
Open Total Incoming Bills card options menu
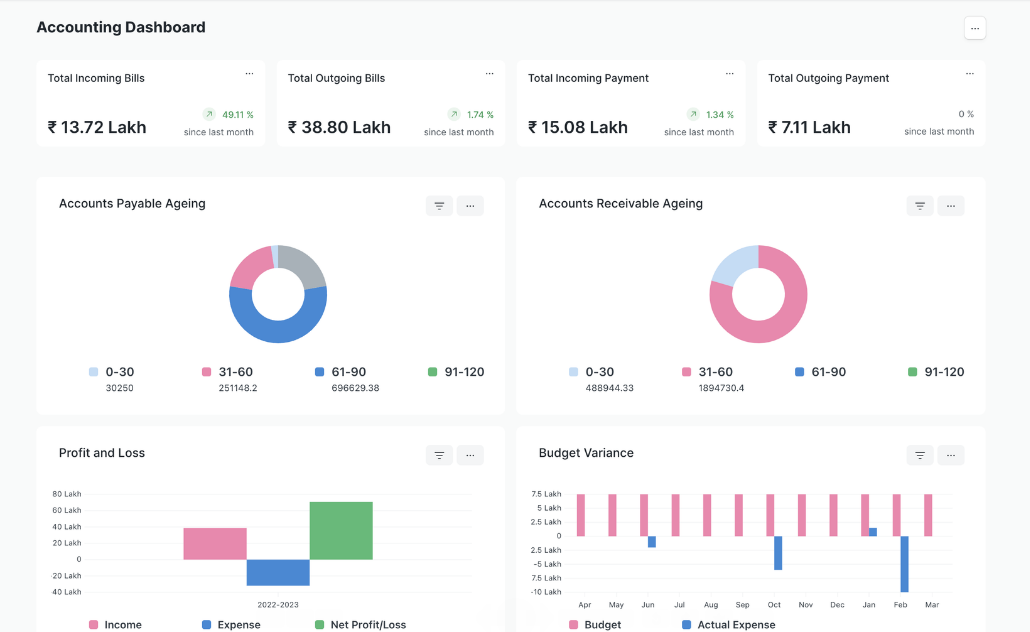(249, 74)
